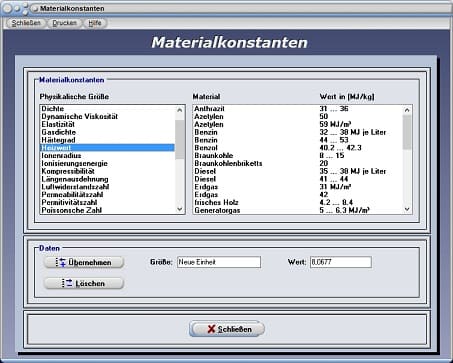Select Elastizität in the list
Viewport: 453px width, 363px height.
107,124
